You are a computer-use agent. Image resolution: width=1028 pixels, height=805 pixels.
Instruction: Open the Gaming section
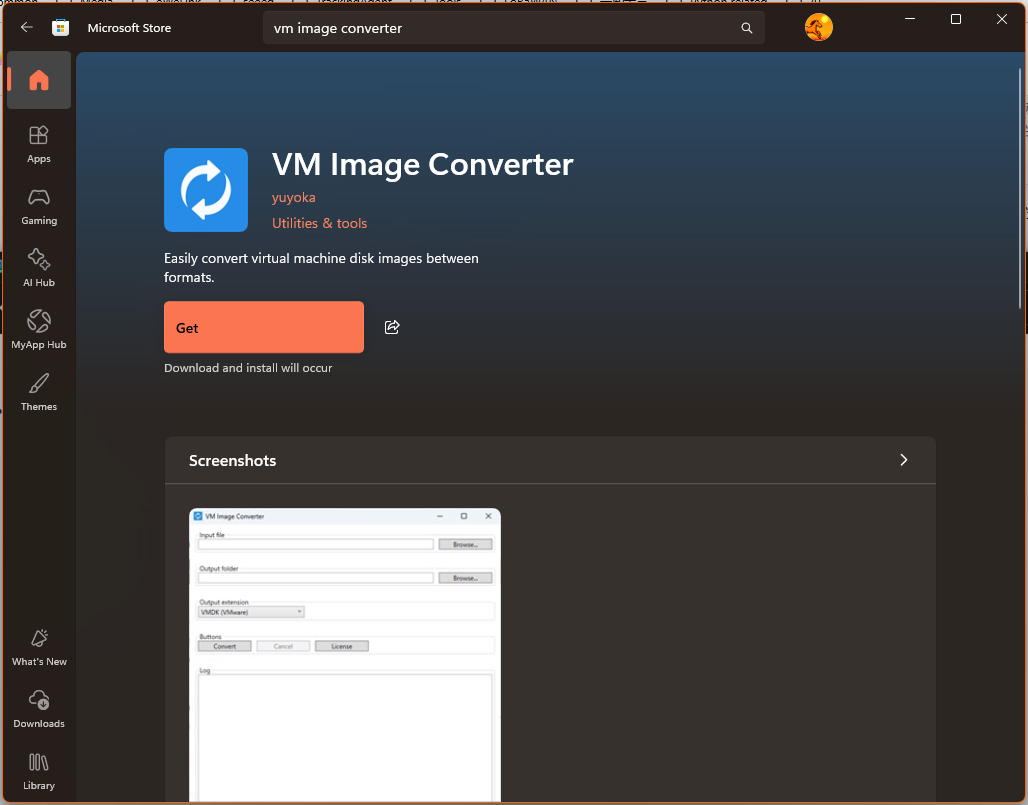click(39, 206)
